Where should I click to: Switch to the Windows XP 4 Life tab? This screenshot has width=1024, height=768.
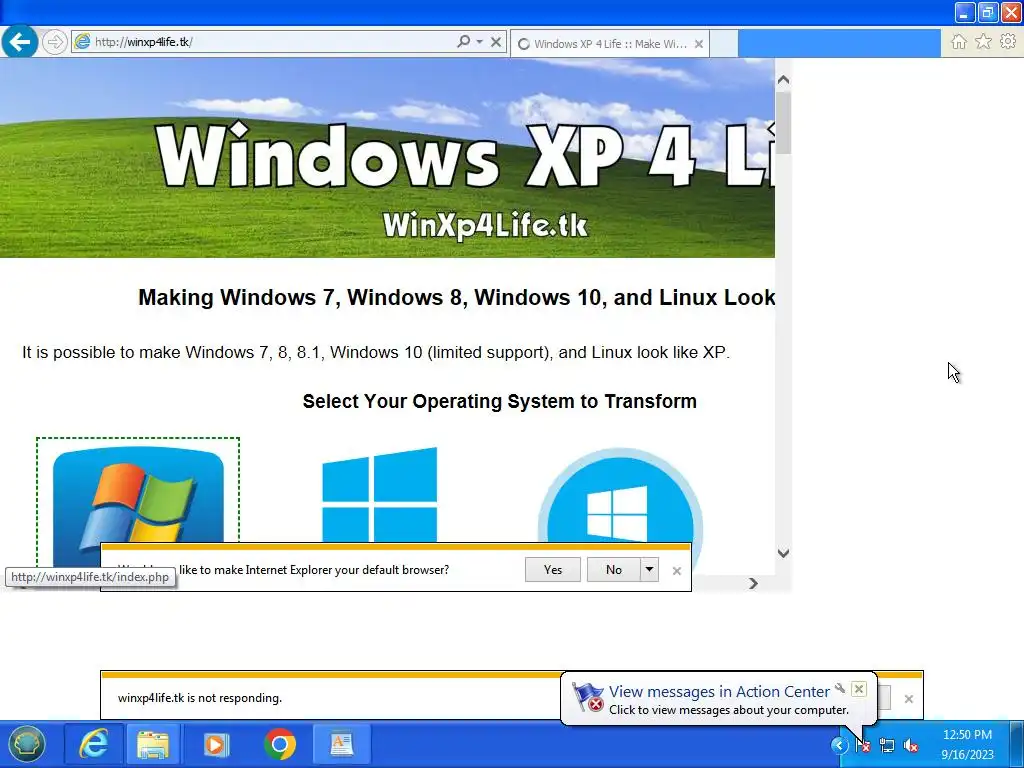(609, 44)
